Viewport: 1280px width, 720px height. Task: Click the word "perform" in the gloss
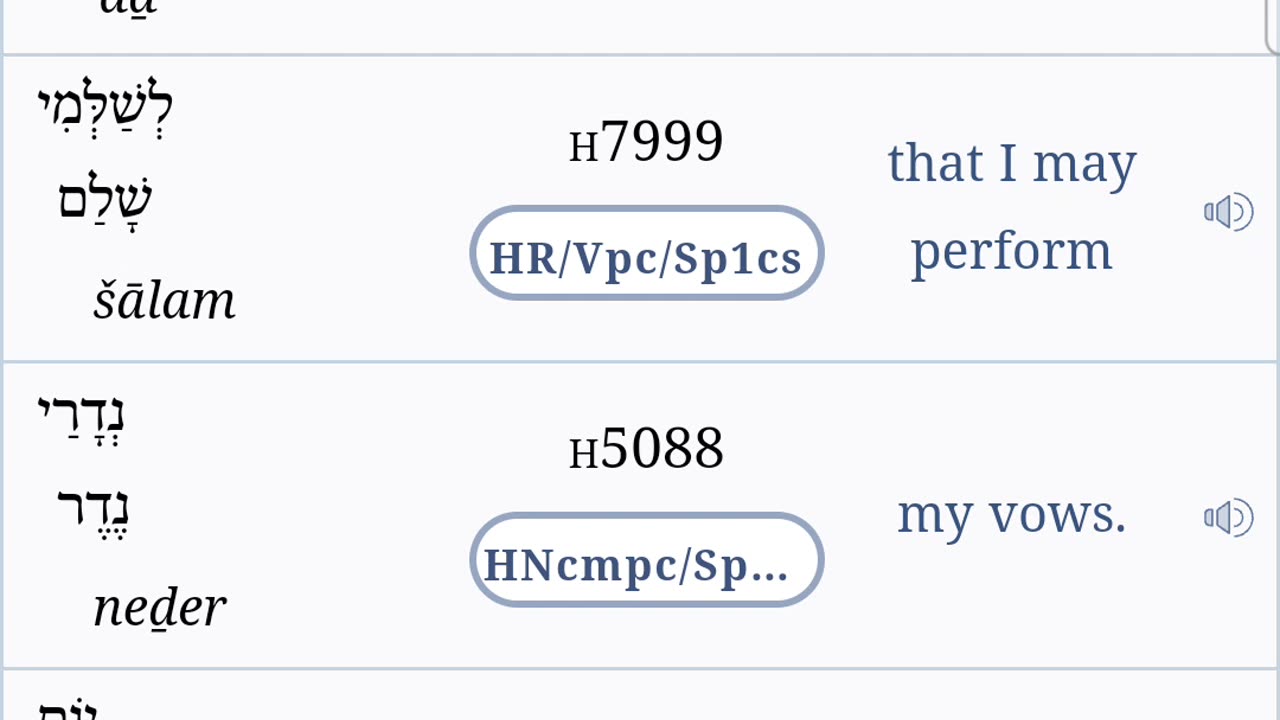pyautogui.click(x=1011, y=251)
